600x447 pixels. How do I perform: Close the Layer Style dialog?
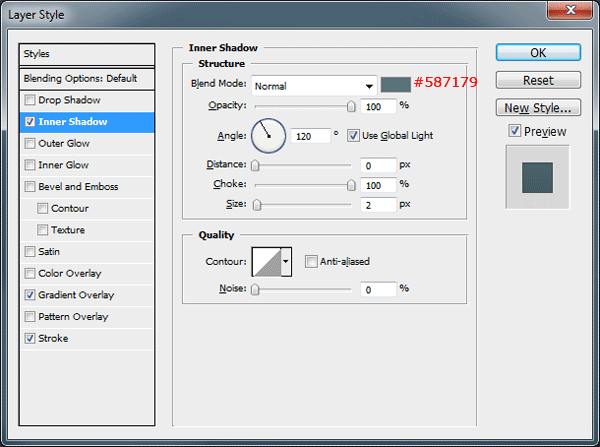(x=570, y=10)
